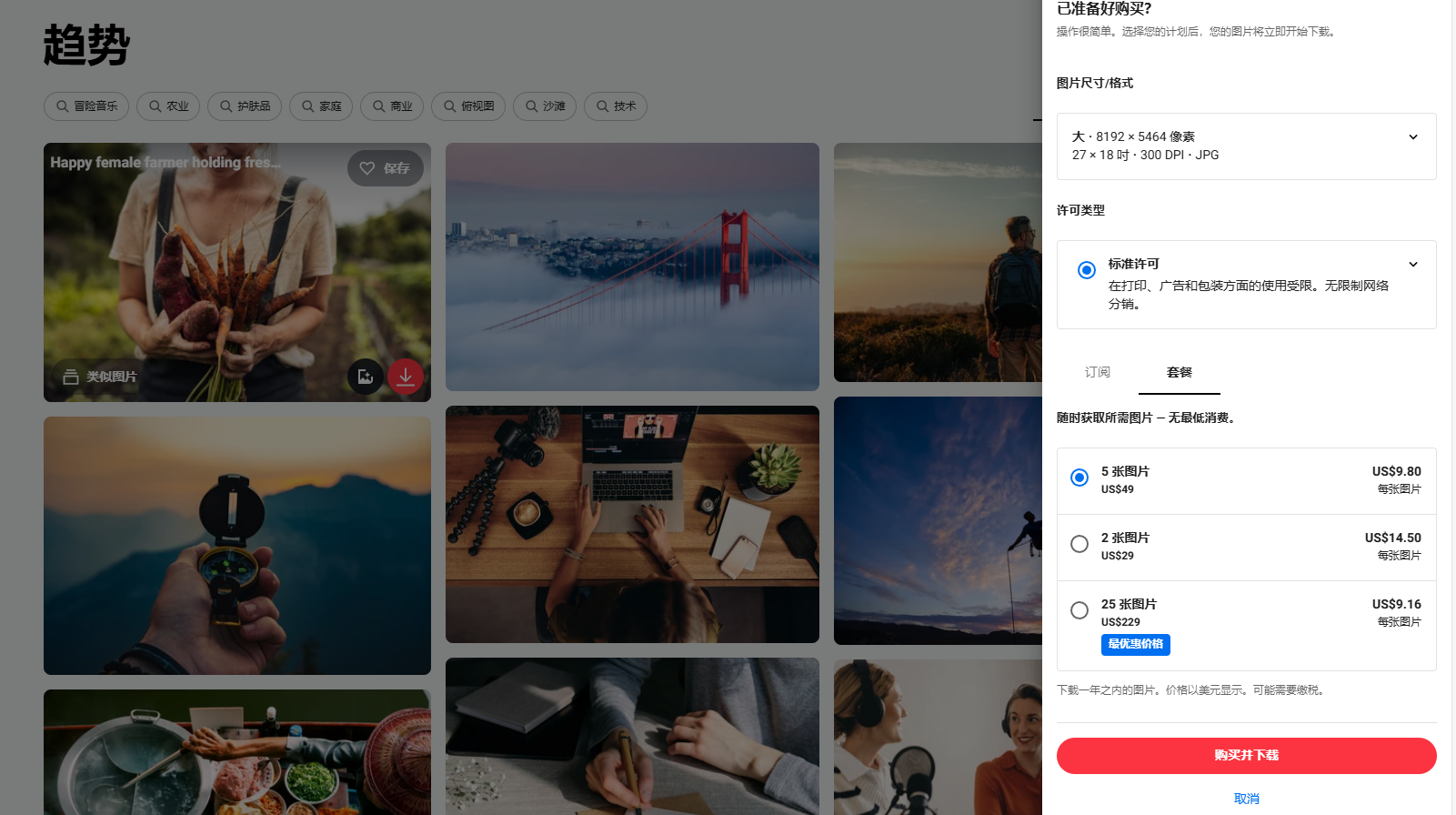Click the 最优惠价格 badge
This screenshot has height=815, width=1456.
point(1136,645)
